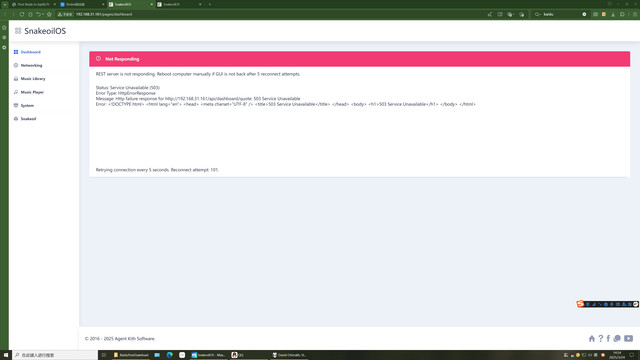Click the SnakeoilOS title text
Viewport: 640px width, 360px height.
click(x=45, y=31)
